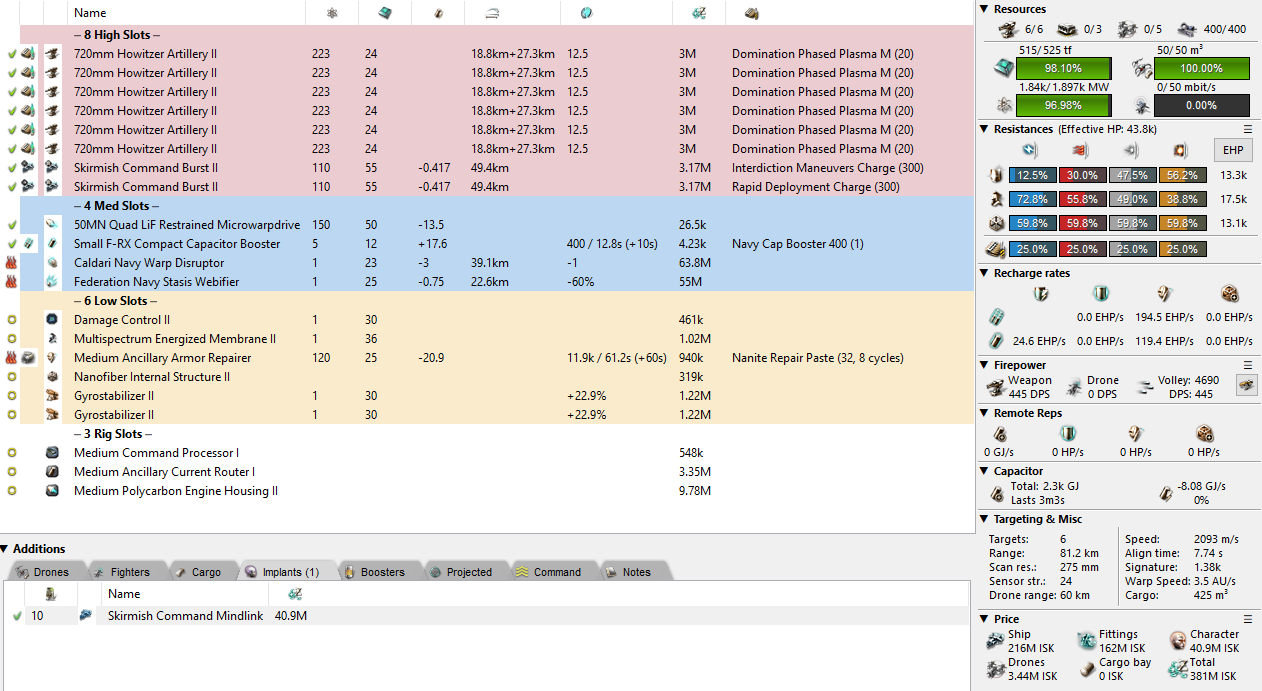Collapse the Targeting & Misc panel
Screen dimensions: 1262x691
click(985, 519)
